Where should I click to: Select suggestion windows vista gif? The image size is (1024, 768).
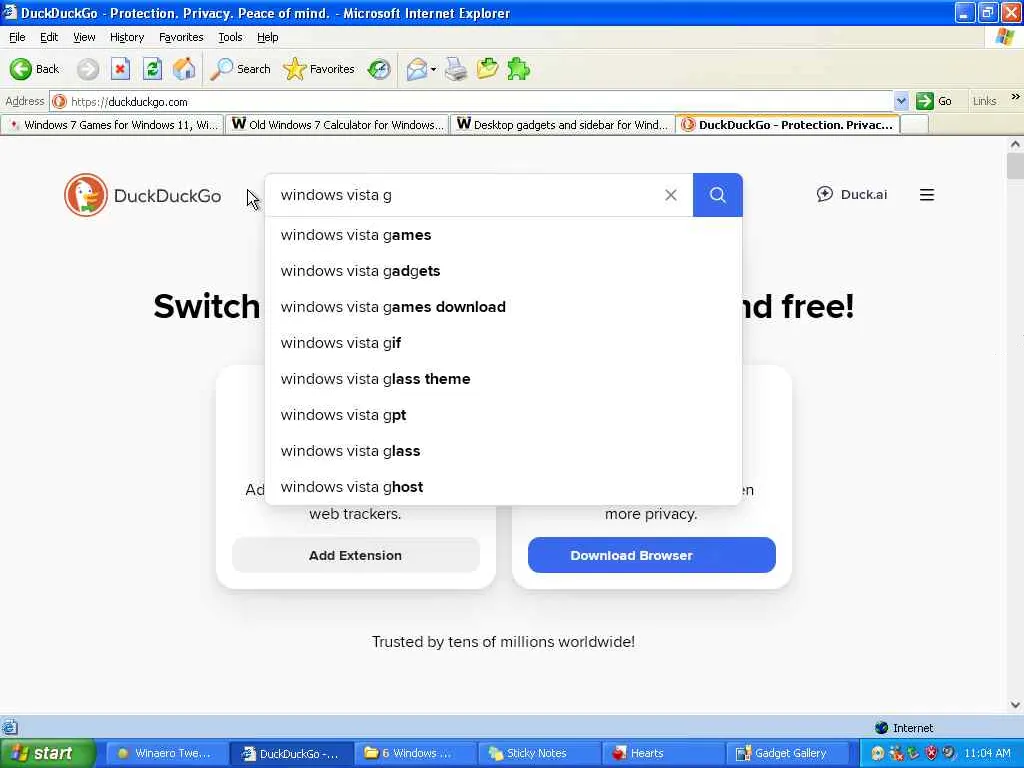(504, 343)
